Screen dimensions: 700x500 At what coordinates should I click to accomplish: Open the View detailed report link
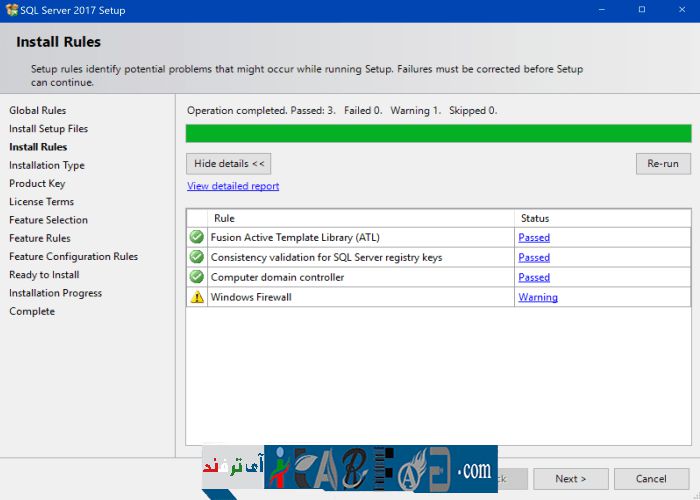[233, 186]
